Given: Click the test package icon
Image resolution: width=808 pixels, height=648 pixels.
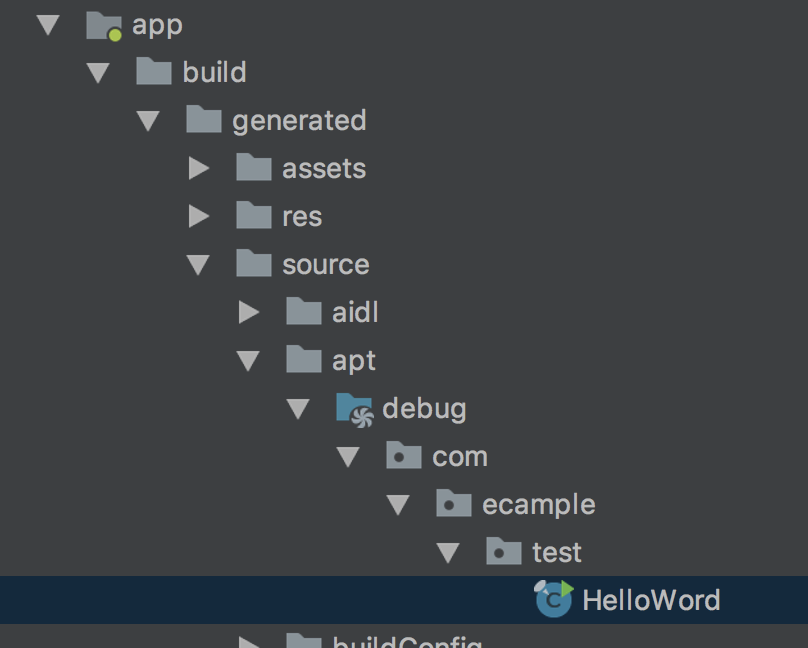Looking at the screenshot, I should [x=504, y=552].
